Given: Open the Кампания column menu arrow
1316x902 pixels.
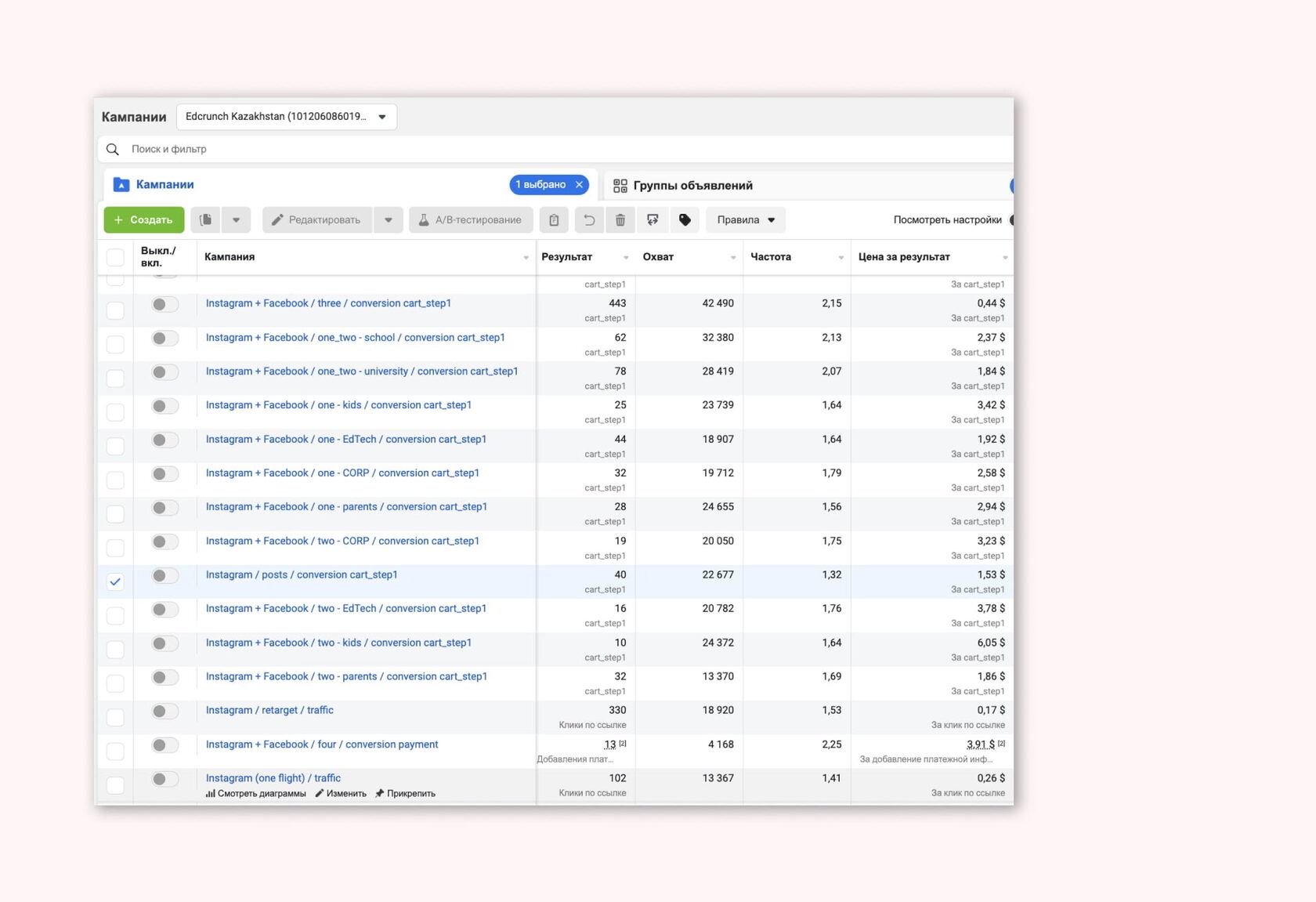Looking at the screenshot, I should tap(526, 258).
